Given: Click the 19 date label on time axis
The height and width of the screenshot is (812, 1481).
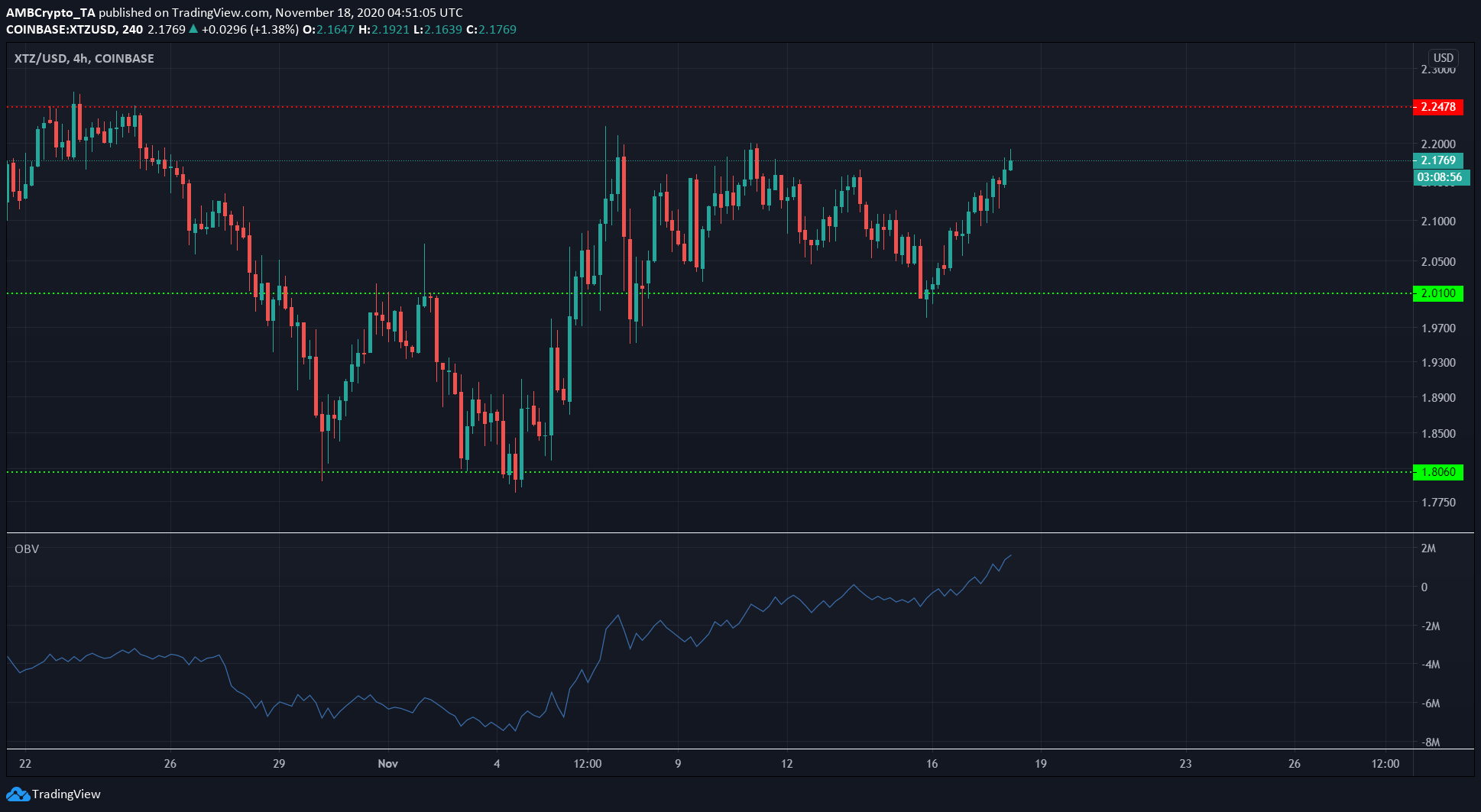Looking at the screenshot, I should click(x=1040, y=764).
